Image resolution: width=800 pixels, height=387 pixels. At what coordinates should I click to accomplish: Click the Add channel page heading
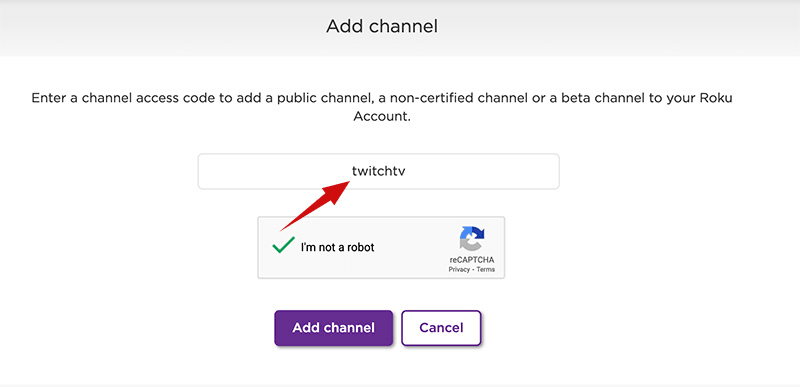coord(382,26)
